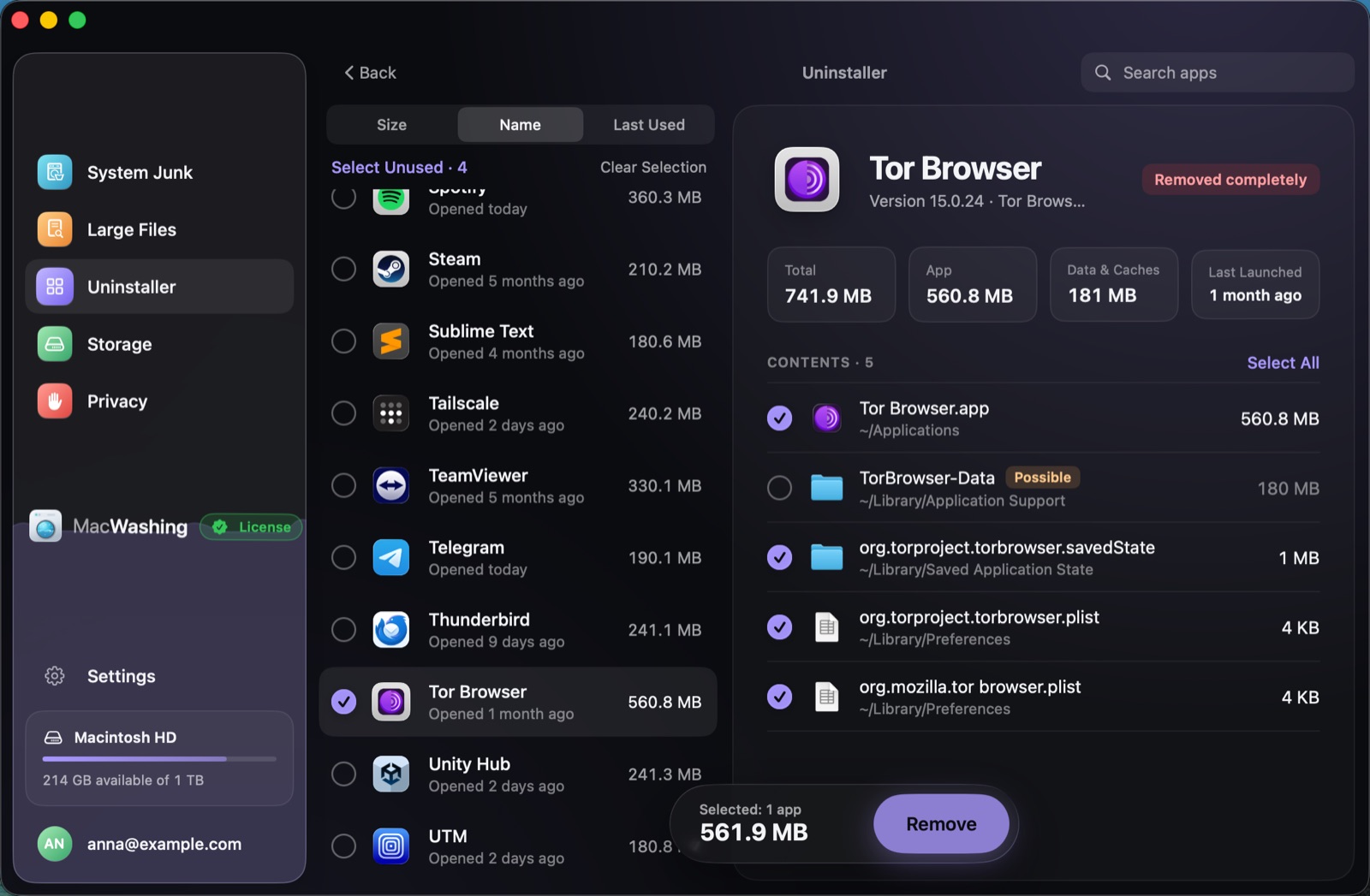1370x896 pixels.
Task: Click the anna@example.com account label
Action: (x=164, y=844)
